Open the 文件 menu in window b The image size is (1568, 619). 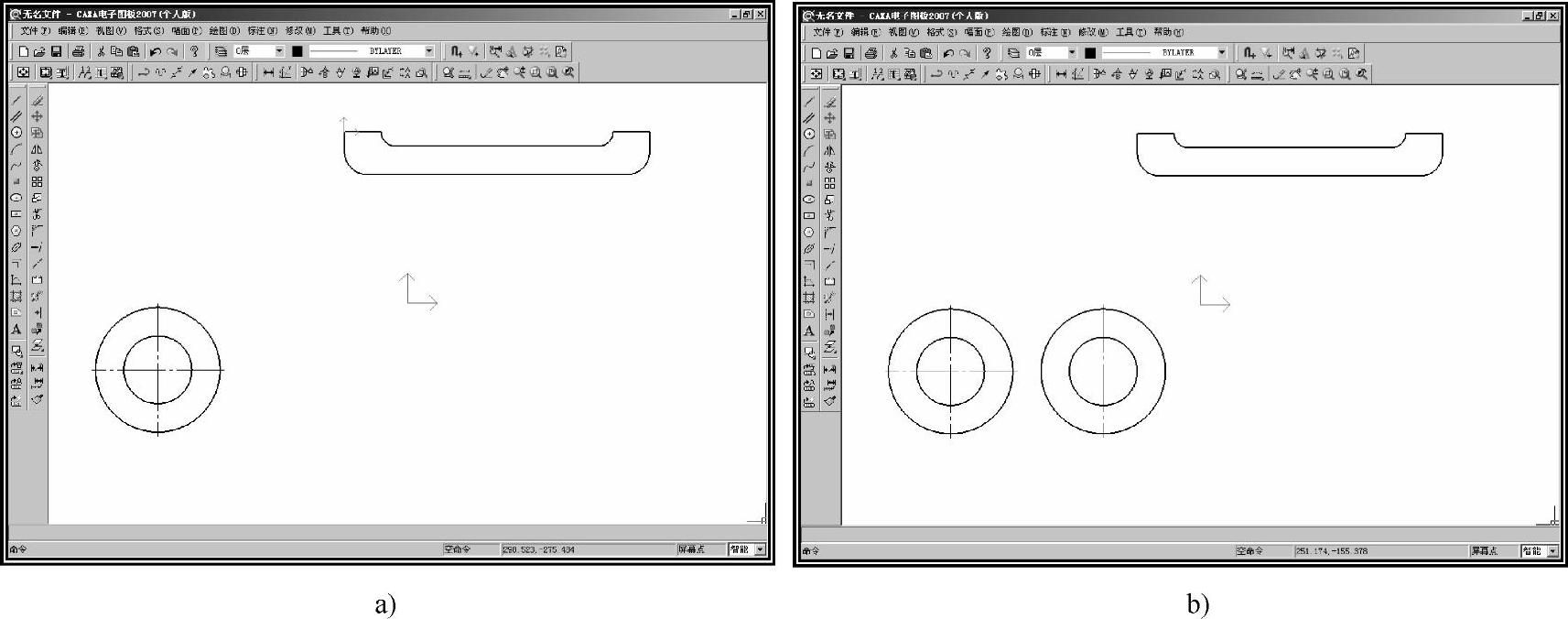pyautogui.click(x=828, y=32)
